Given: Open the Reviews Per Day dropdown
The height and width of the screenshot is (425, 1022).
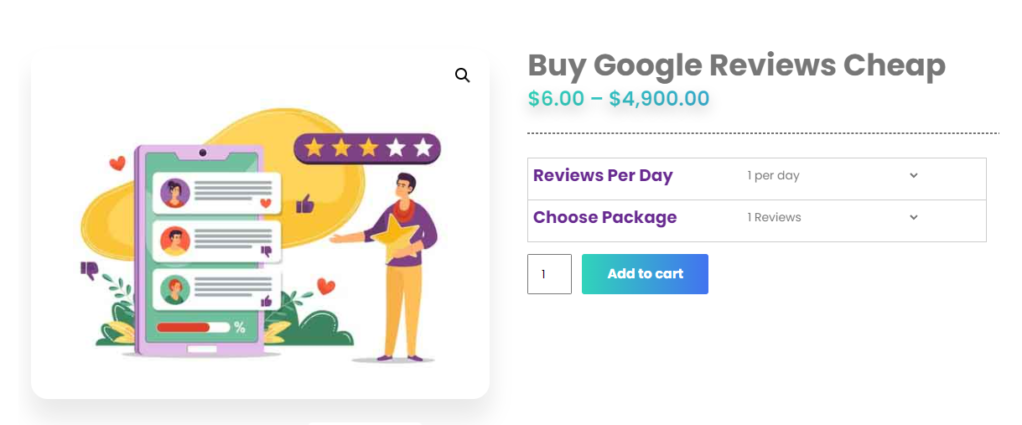Looking at the screenshot, I should point(831,176).
